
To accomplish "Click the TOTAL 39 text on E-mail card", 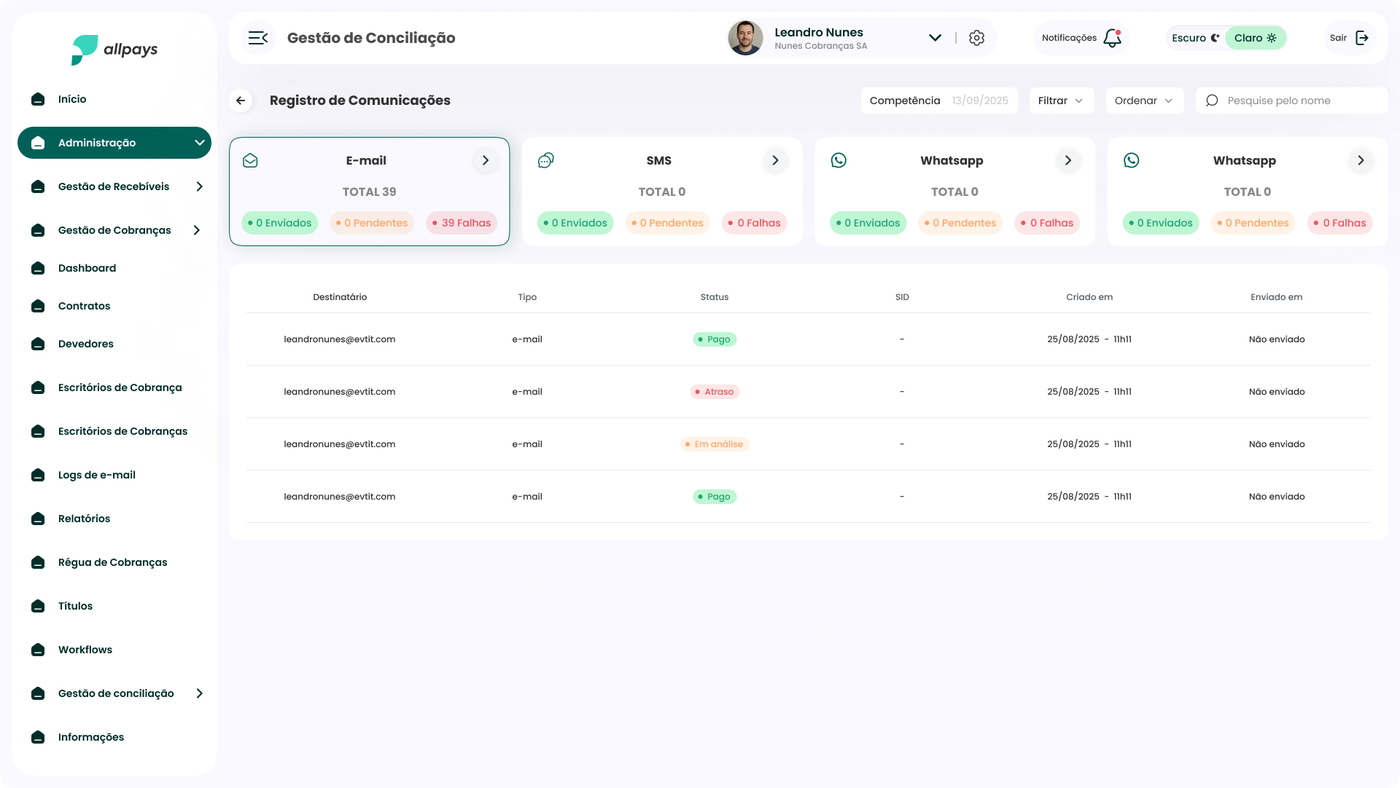I will coord(369,192).
